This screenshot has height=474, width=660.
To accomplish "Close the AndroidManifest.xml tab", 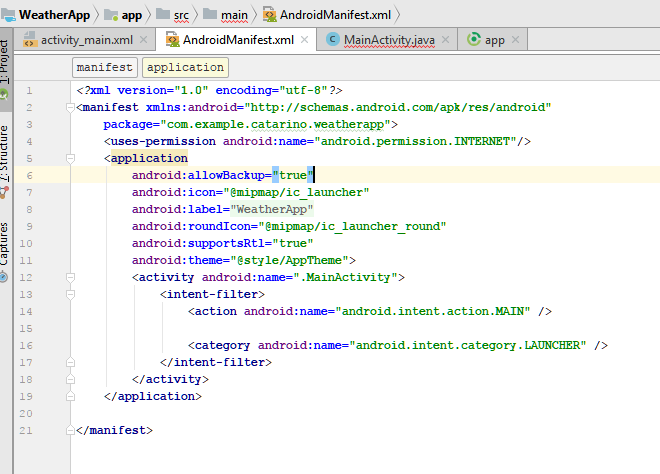I will (305, 40).
